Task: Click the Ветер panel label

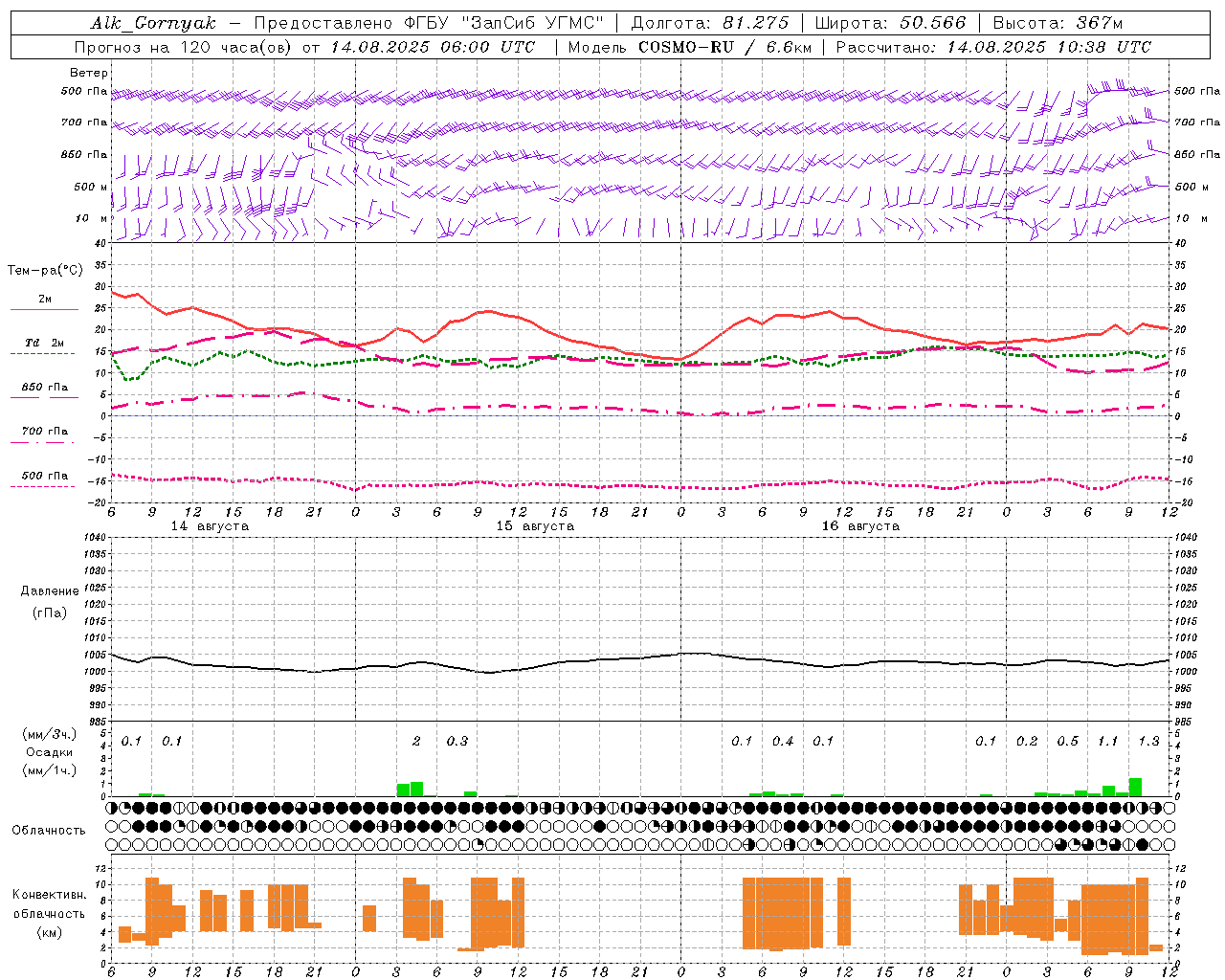Action: pos(89,73)
